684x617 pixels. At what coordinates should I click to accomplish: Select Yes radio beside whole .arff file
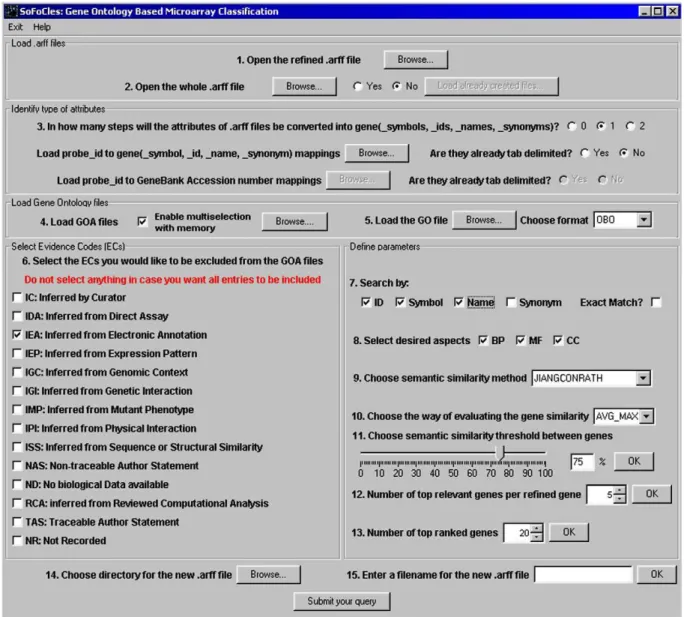point(358,86)
